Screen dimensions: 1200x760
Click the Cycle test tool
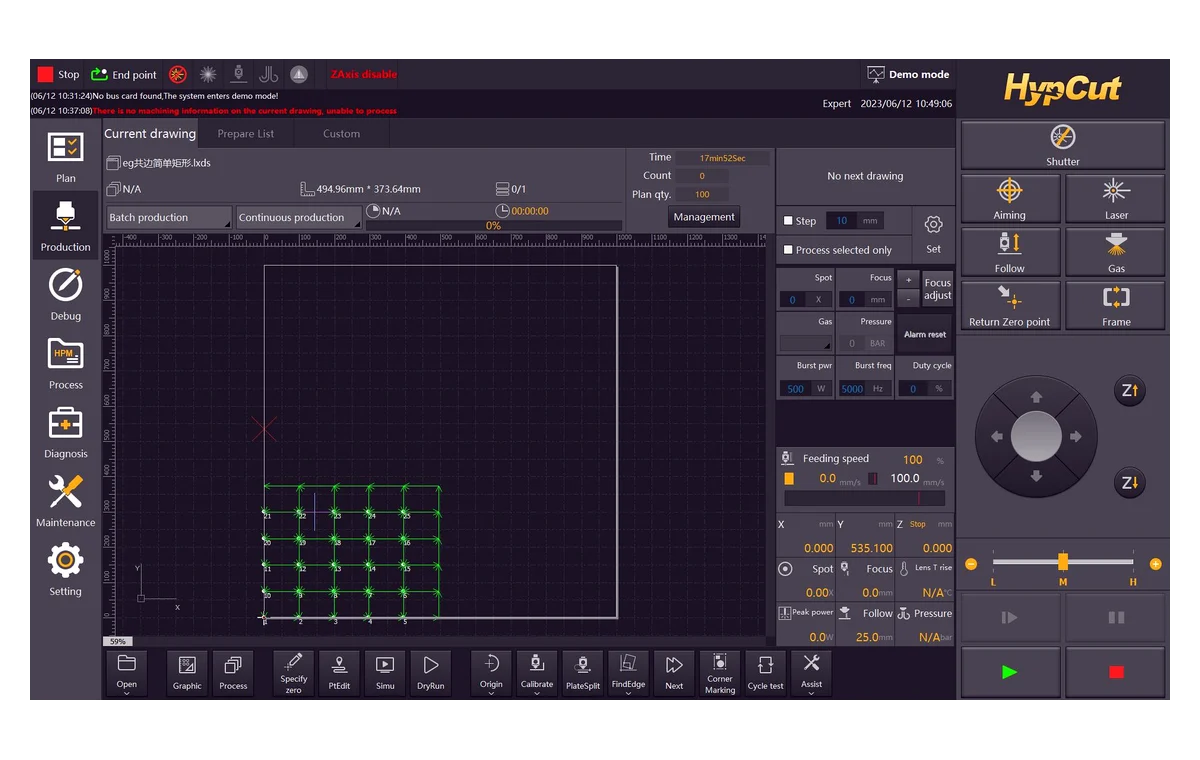[x=765, y=673]
